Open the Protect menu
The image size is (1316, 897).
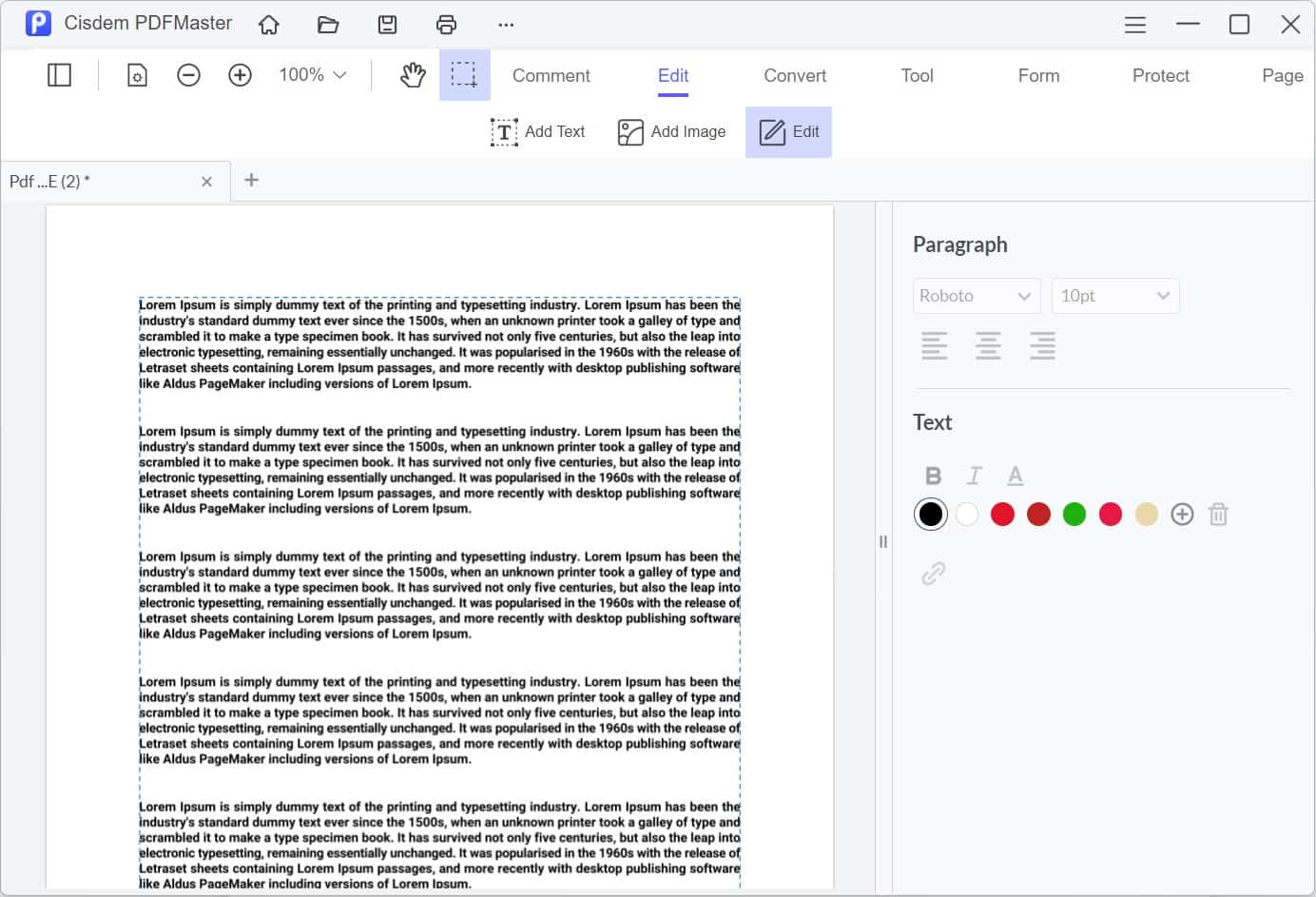(1160, 75)
